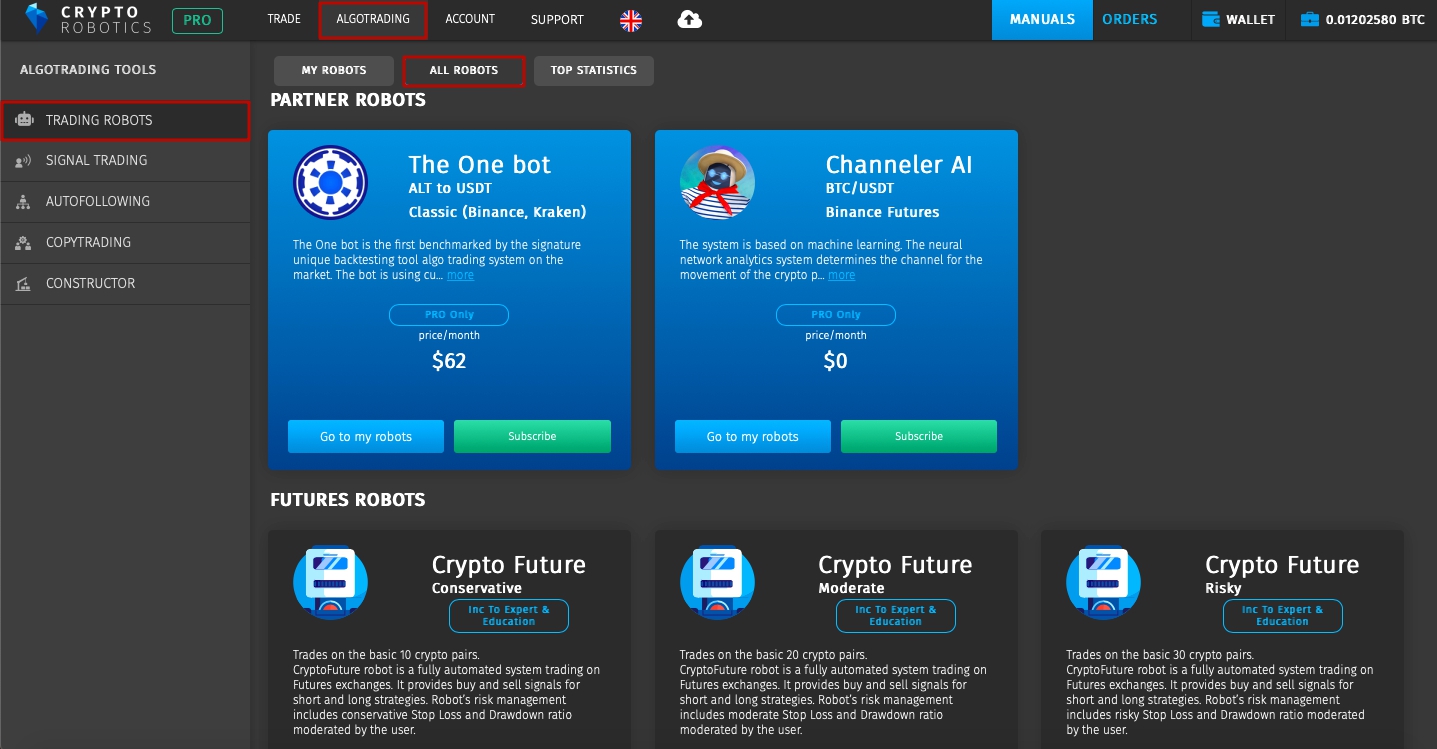
Task: Open Trading Robots in sidebar
Action: (x=125, y=120)
